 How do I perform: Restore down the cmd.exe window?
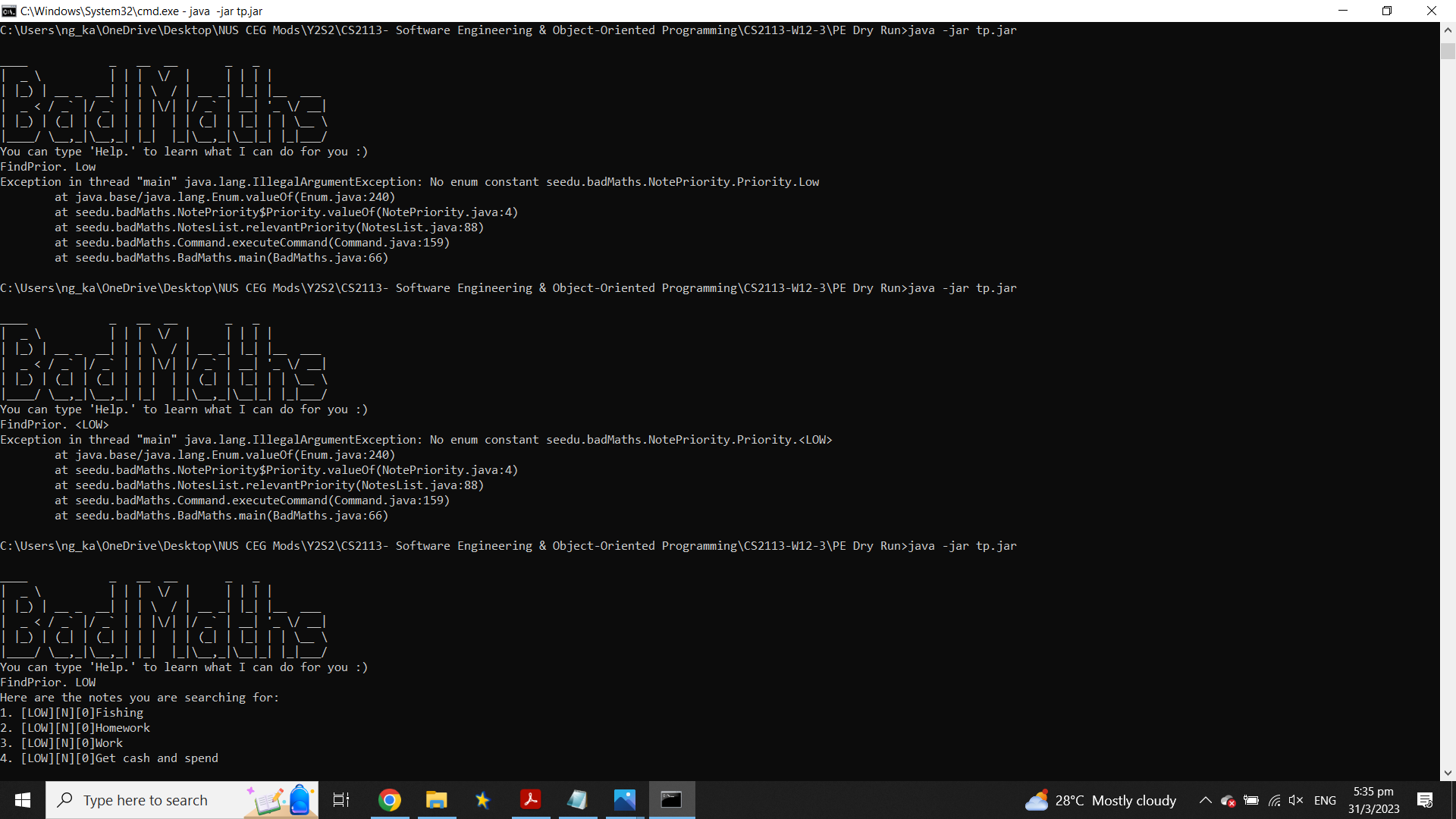click(1387, 11)
